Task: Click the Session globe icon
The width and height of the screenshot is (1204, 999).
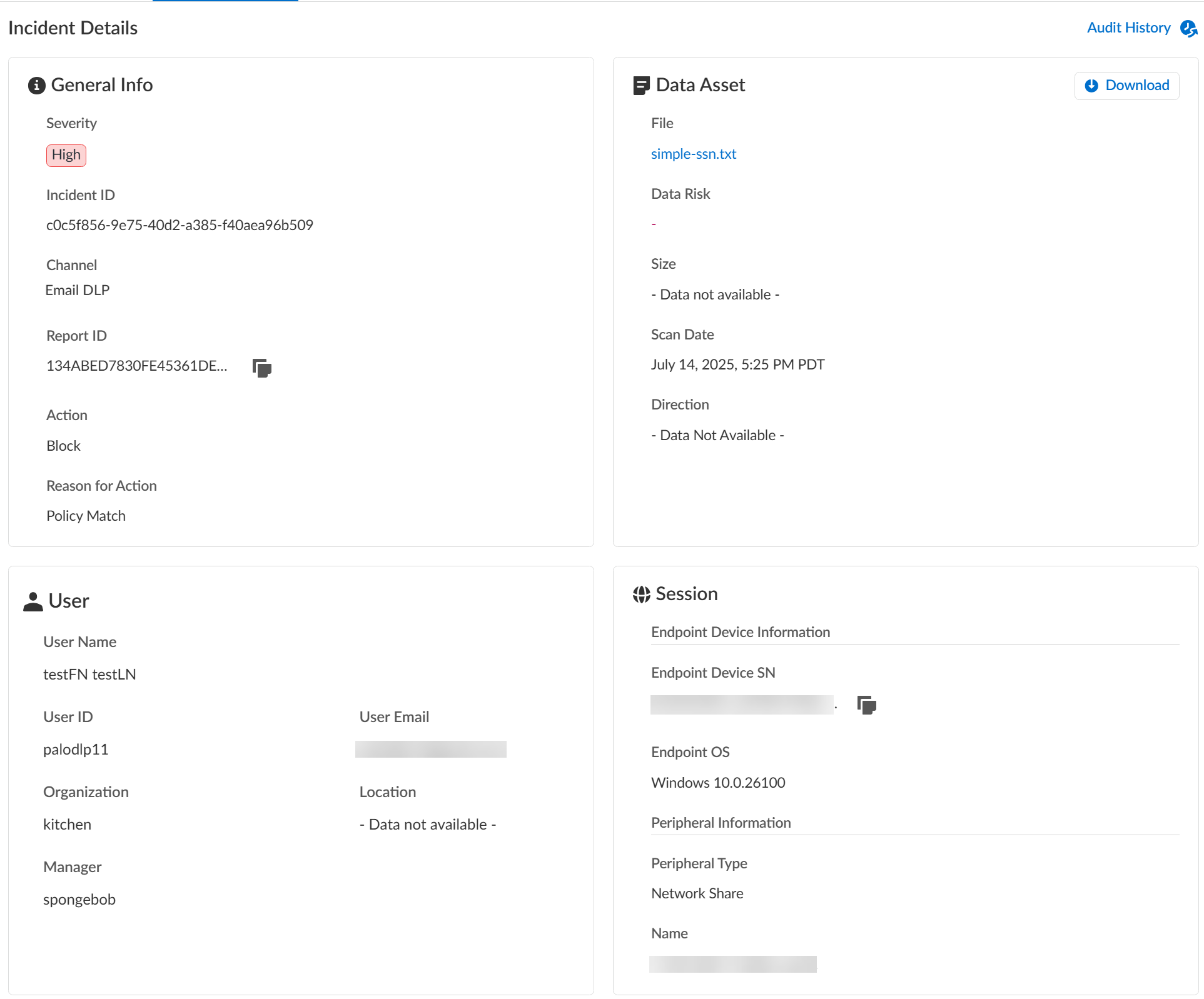Action: [641, 595]
